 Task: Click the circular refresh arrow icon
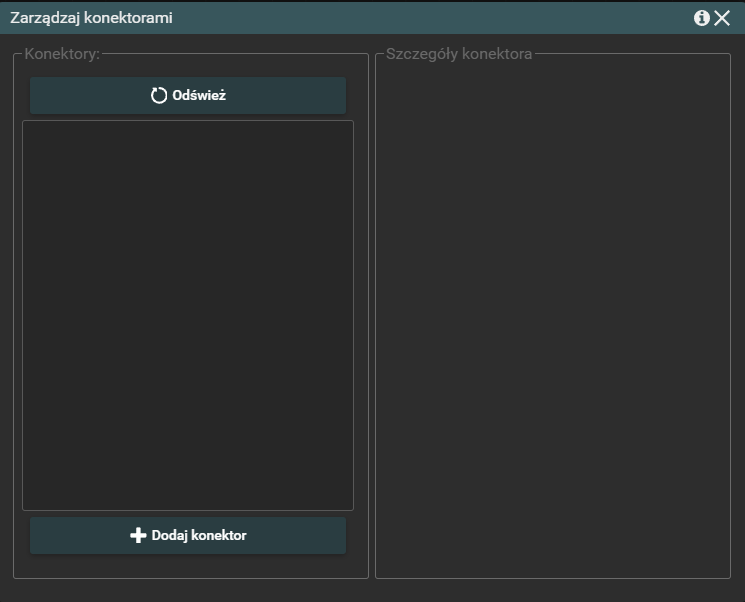point(159,96)
